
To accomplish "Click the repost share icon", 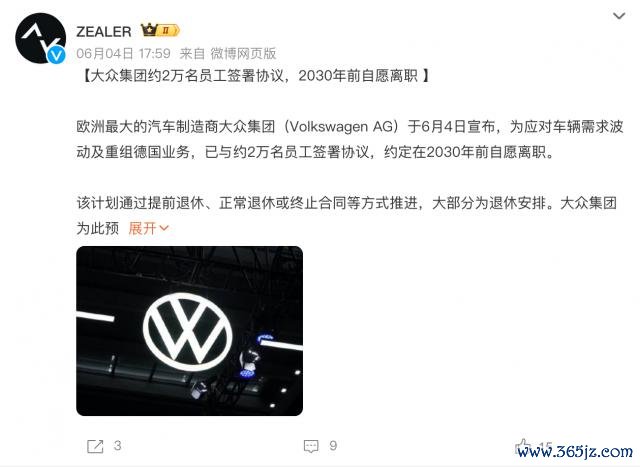I will pos(95,446).
